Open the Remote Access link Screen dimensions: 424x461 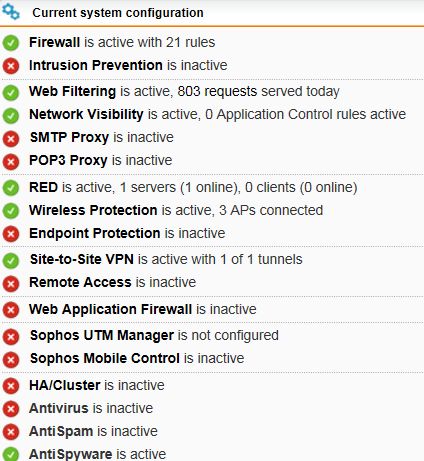tap(80, 282)
